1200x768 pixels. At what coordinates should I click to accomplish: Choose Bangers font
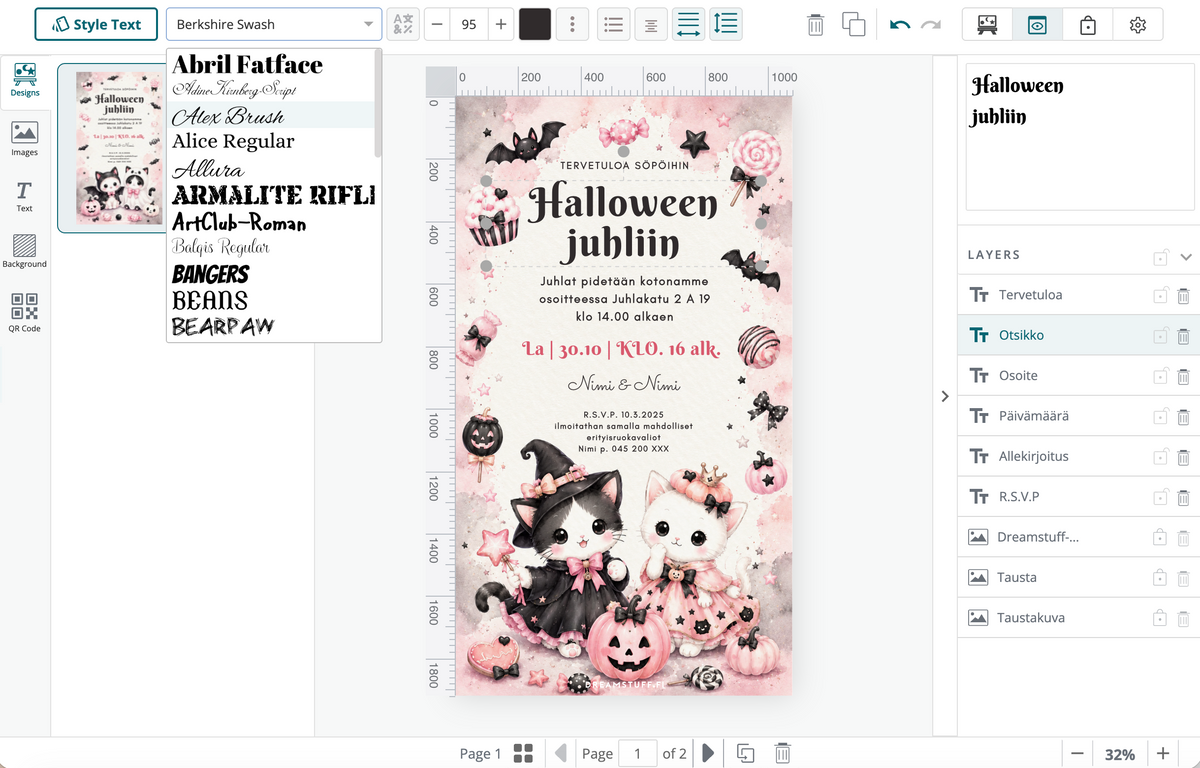coord(270,273)
